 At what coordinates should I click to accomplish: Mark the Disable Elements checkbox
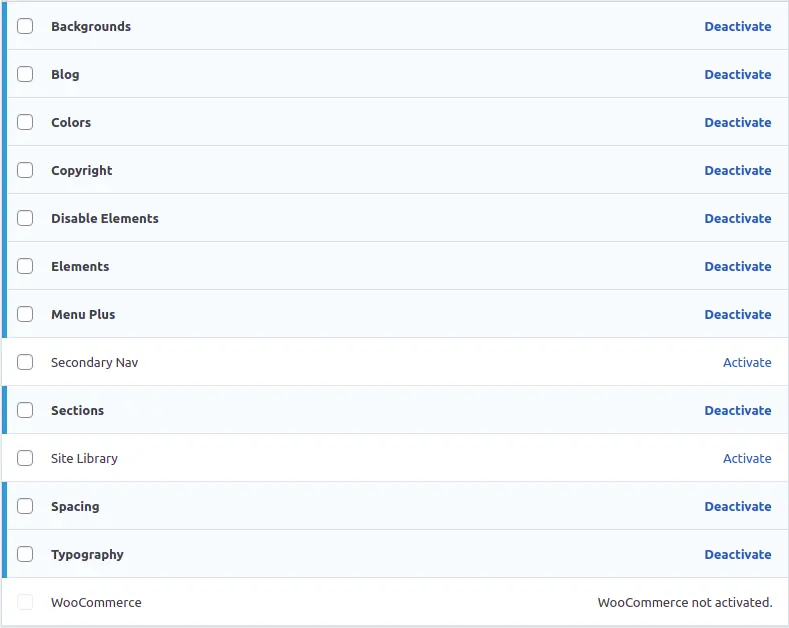tap(25, 218)
